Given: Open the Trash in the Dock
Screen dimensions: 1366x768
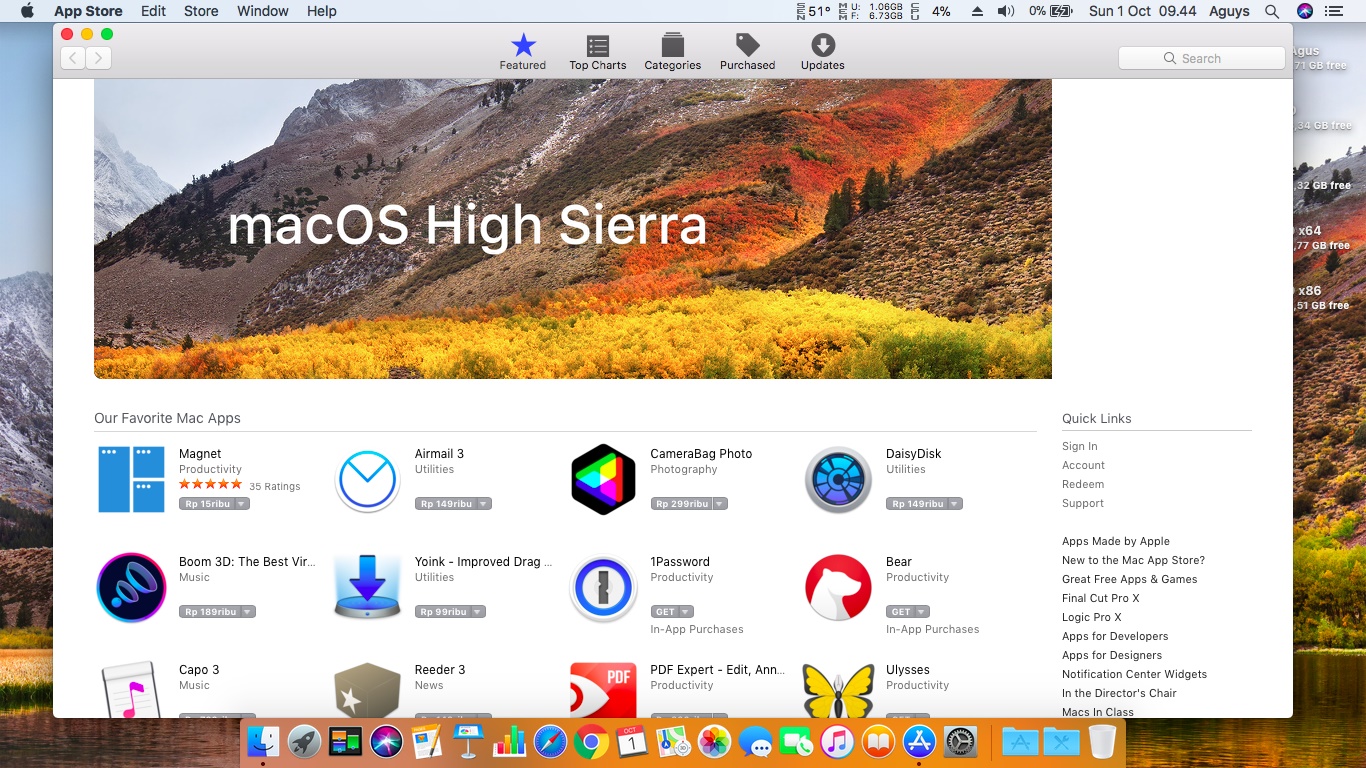Looking at the screenshot, I should (x=1102, y=742).
